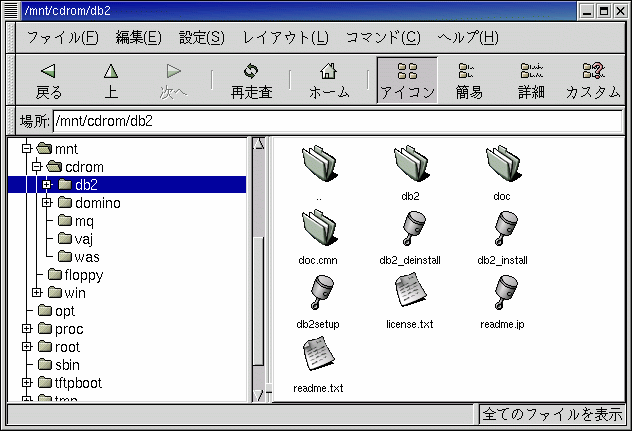Open the 設定(S) menu
Viewport: 632px width, 431px height.
click(202, 38)
